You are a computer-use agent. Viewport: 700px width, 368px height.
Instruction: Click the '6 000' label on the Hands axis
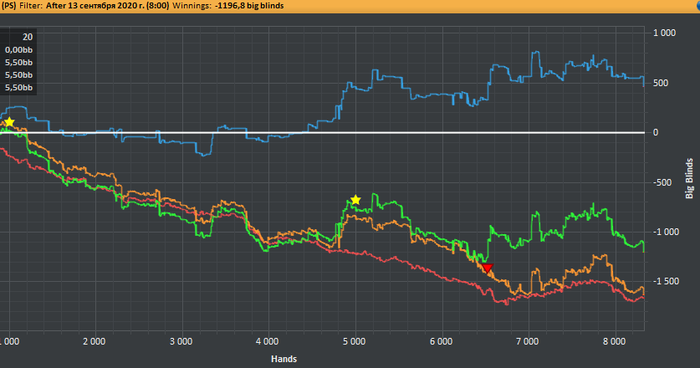pyautogui.click(x=441, y=342)
